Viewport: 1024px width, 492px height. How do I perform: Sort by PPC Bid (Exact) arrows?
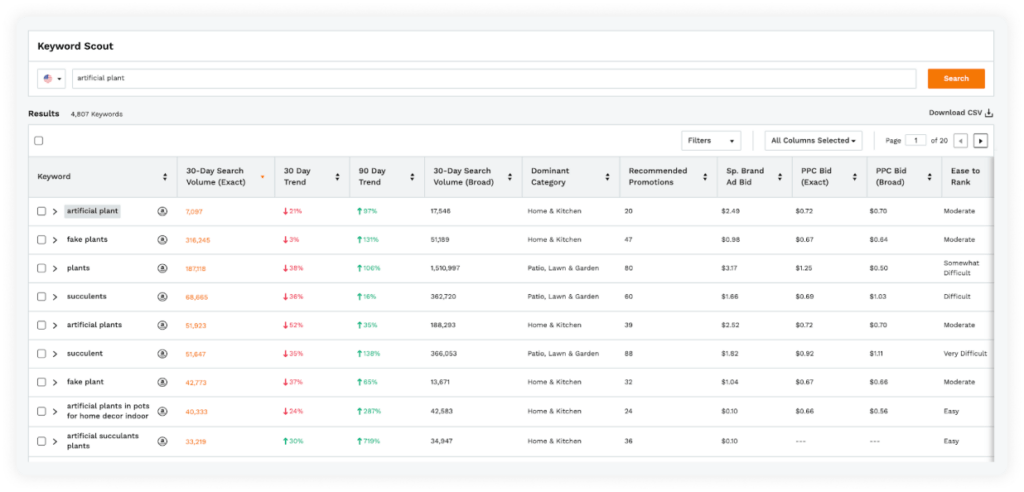pos(855,176)
